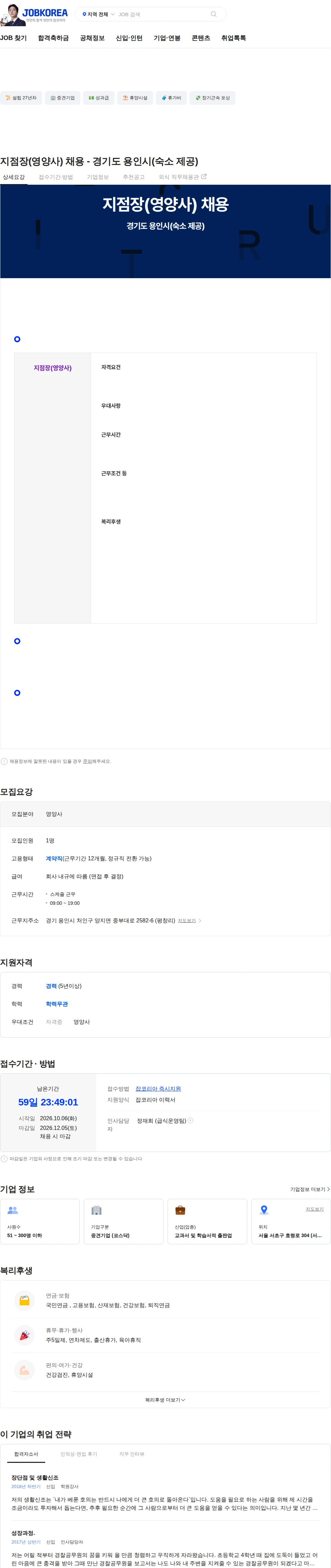331x1568 pixels.
Task: Open the 성장과정. essay entry
Action: click(23, 1533)
